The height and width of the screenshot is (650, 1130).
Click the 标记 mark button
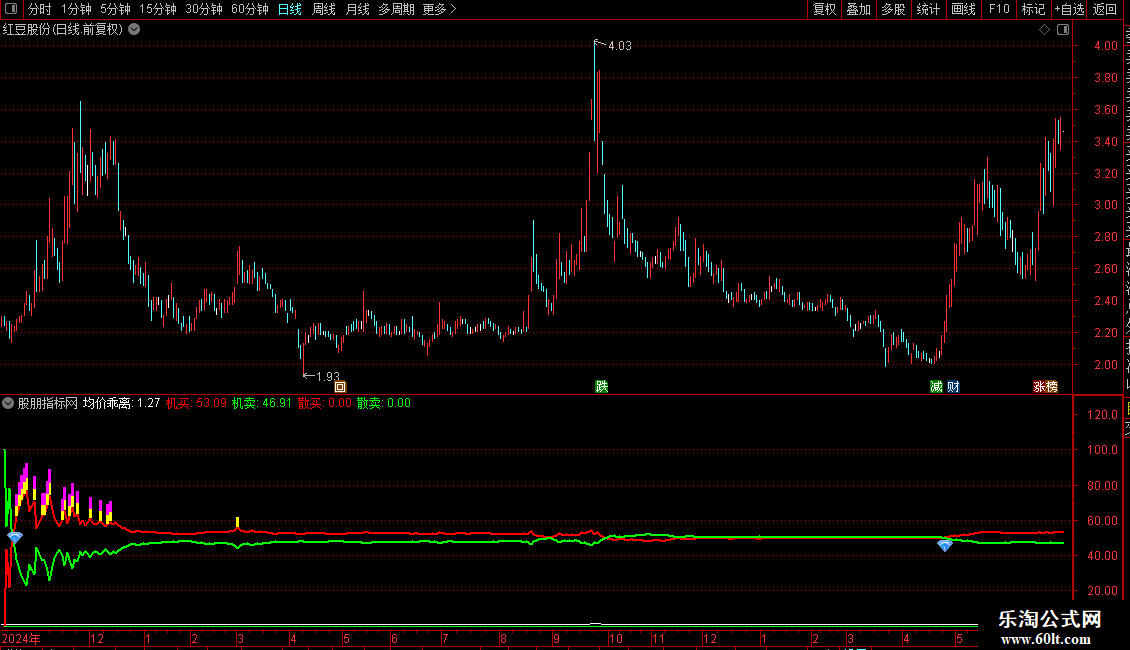pyautogui.click(x=1033, y=9)
